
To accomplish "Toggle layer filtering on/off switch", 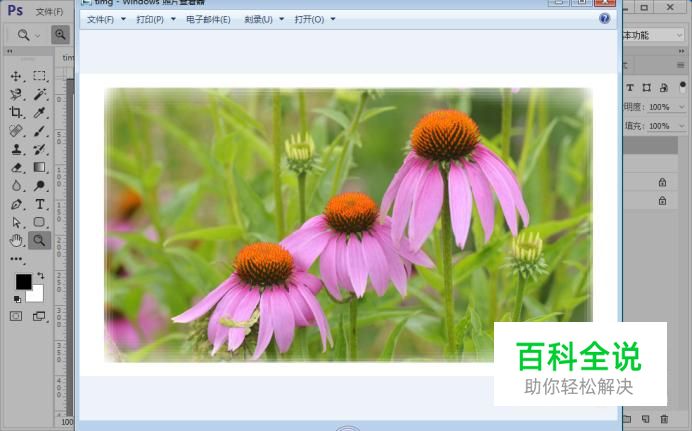I will pos(683,86).
